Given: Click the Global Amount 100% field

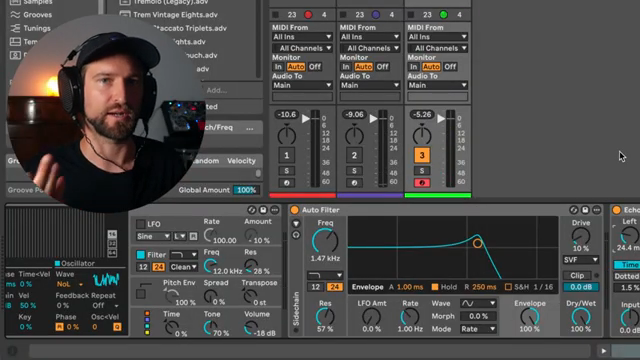Looking at the screenshot, I should (247, 190).
